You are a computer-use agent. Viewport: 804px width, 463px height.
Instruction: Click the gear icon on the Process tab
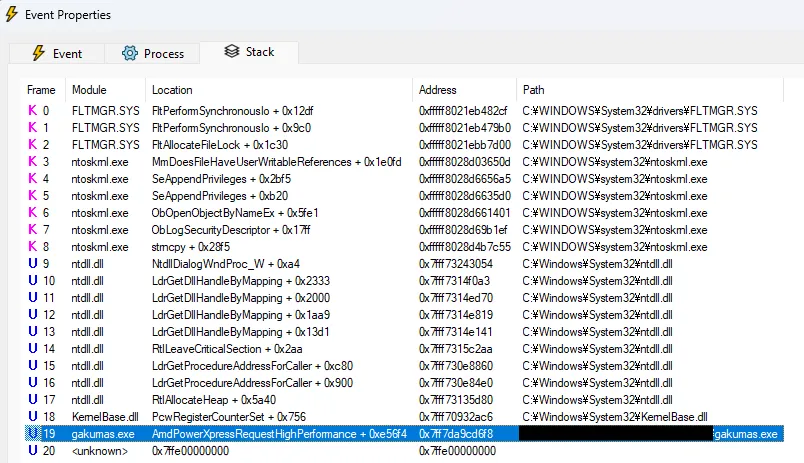(130, 53)
